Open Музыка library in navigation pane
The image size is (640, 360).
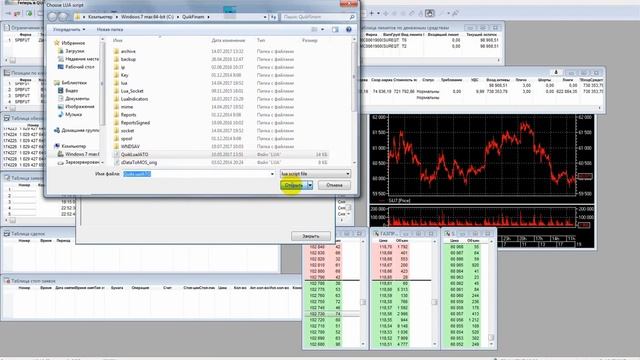tap(73, 114)
